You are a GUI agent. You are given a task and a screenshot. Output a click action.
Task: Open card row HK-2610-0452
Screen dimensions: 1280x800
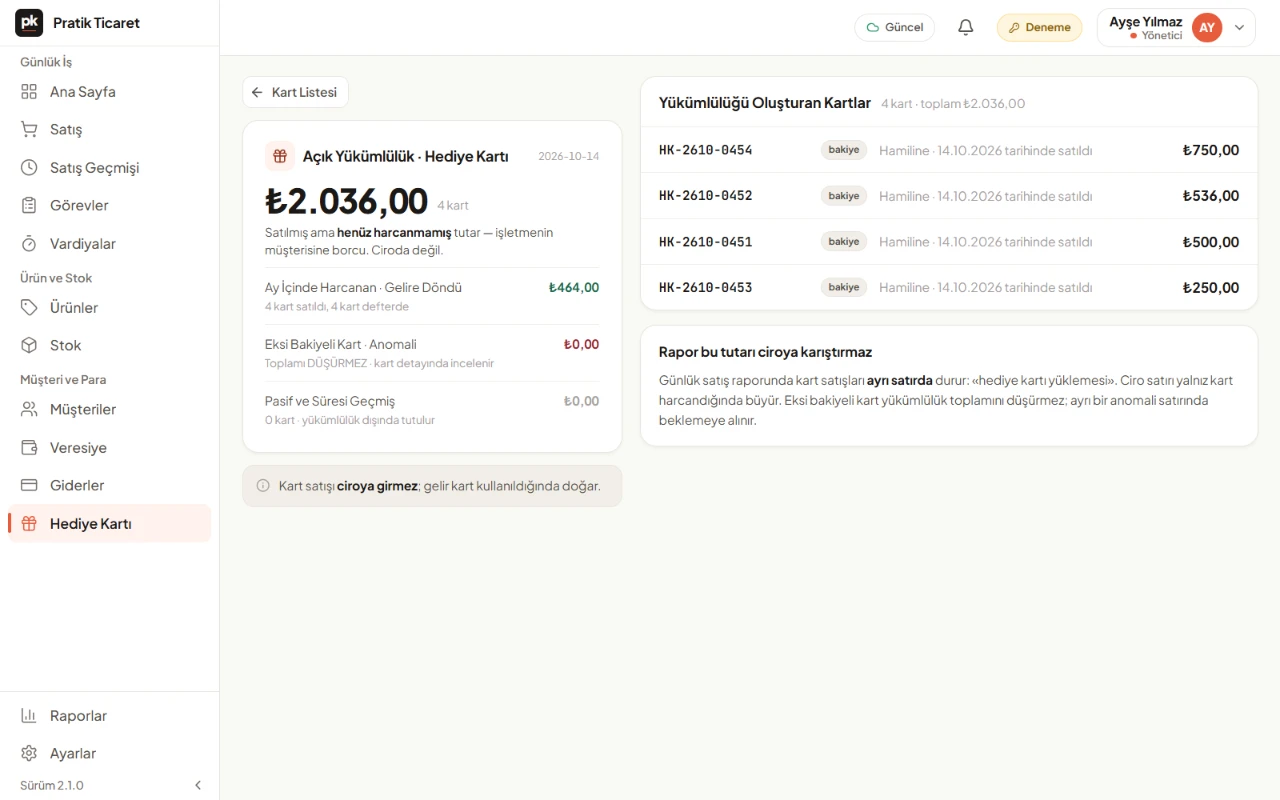(x=949, y=196)
